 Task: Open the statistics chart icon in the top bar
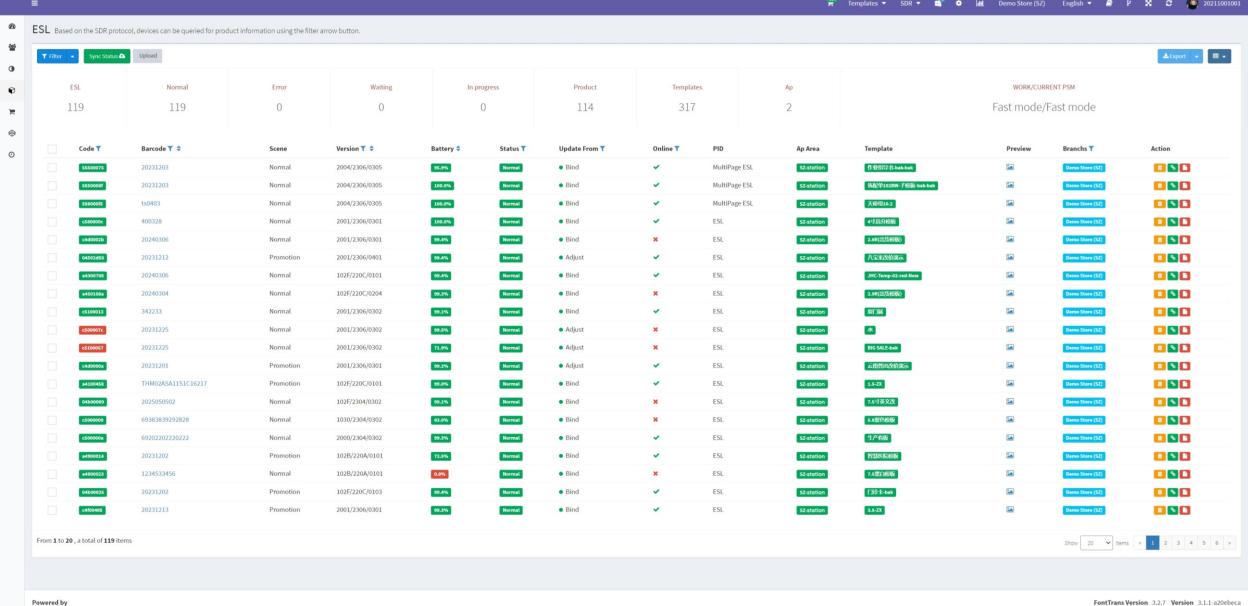(980, 6)
